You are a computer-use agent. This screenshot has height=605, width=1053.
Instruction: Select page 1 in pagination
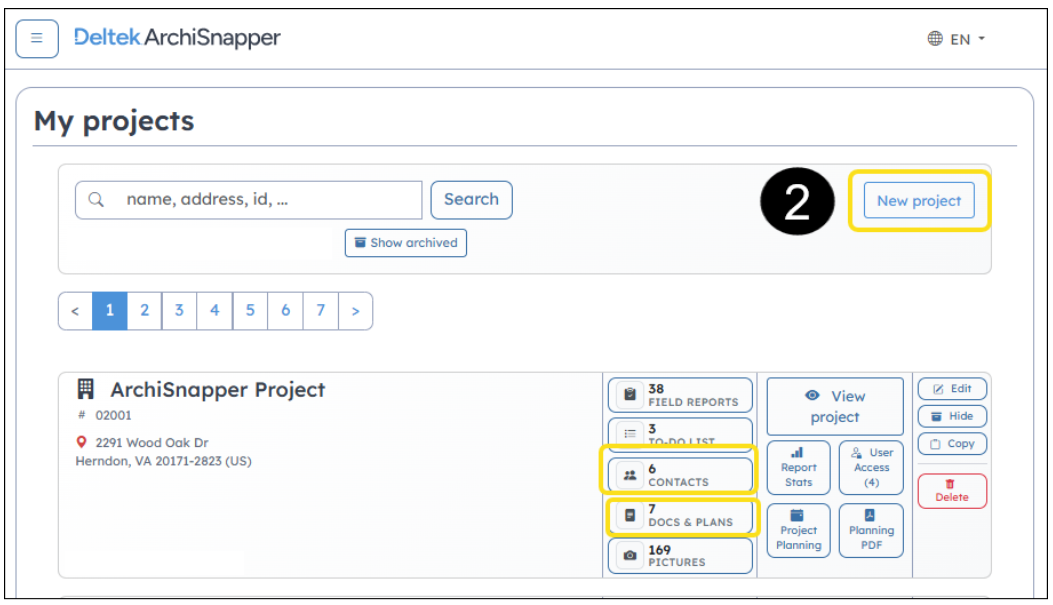point(109,311)
